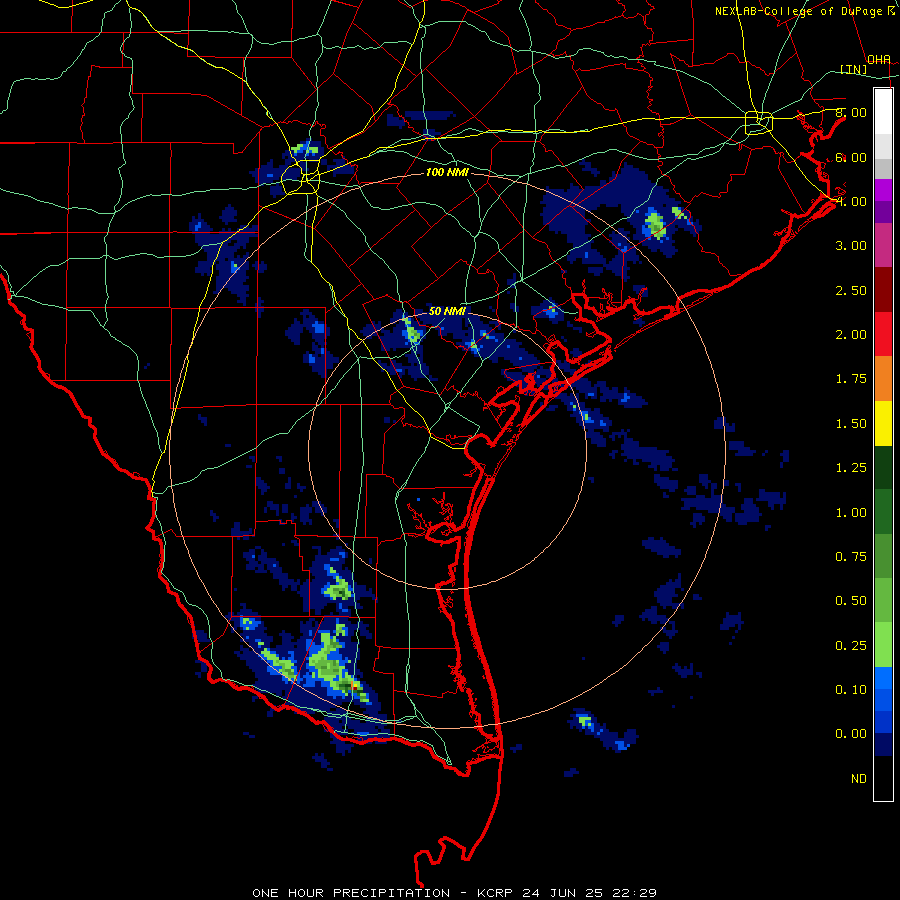Select the yellow swatch beside 1.50

tap(883, 423)
